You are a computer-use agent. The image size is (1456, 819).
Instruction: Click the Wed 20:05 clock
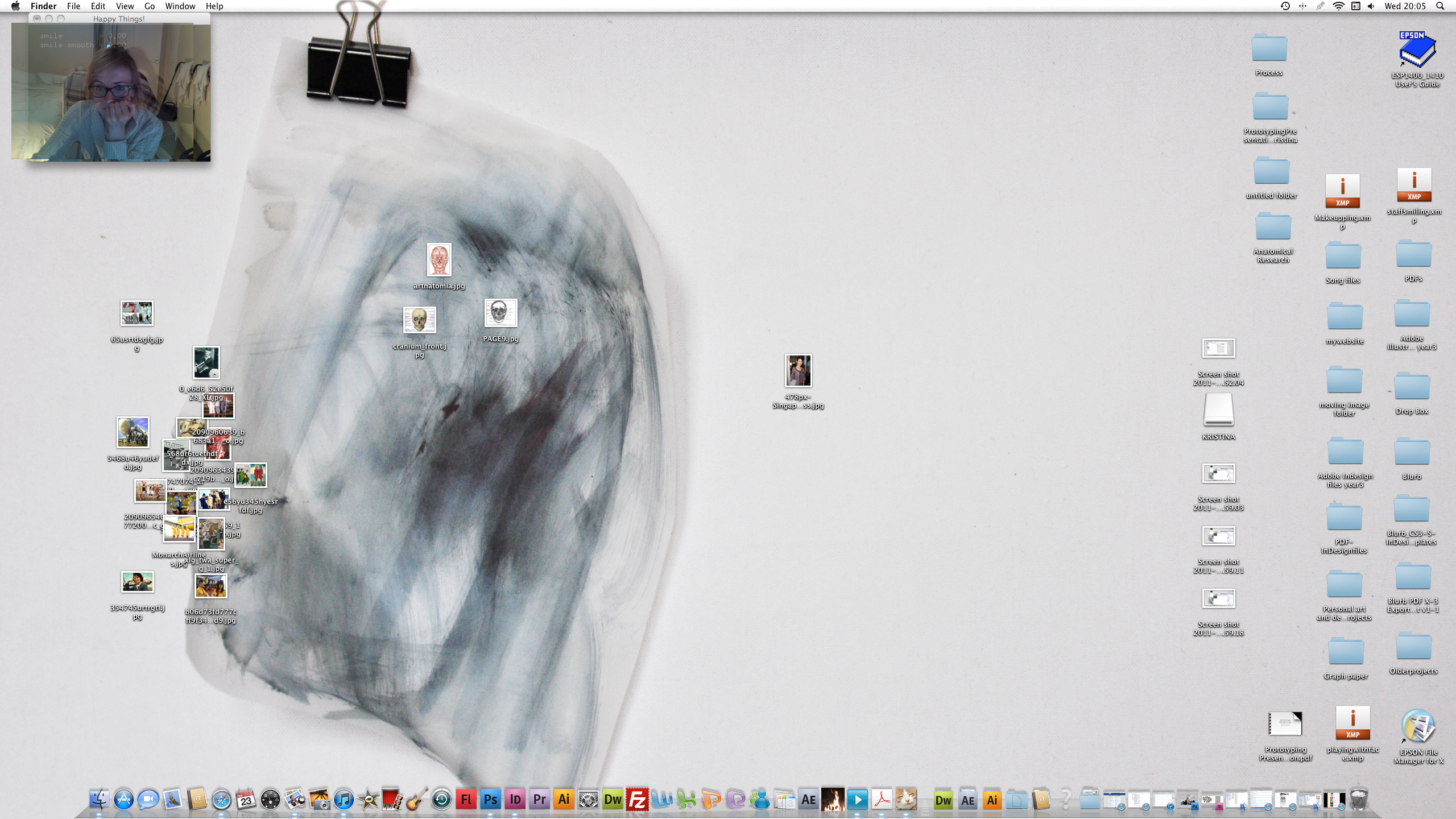pos(1405,6)
